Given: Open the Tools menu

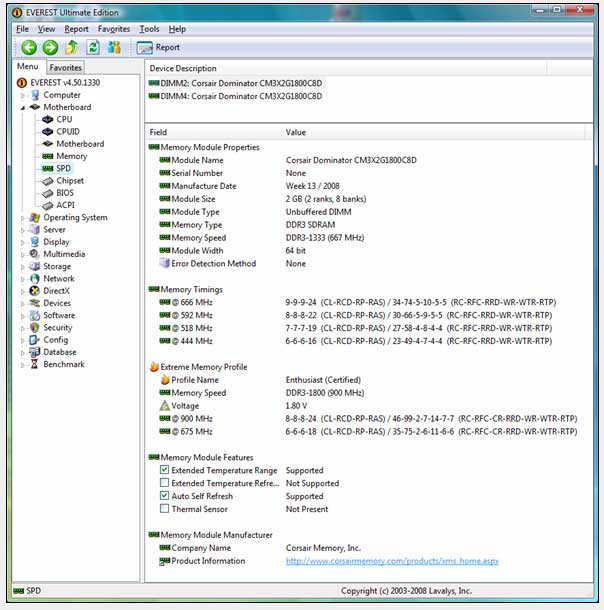Looking at the screenshot, I should (149, 29).
